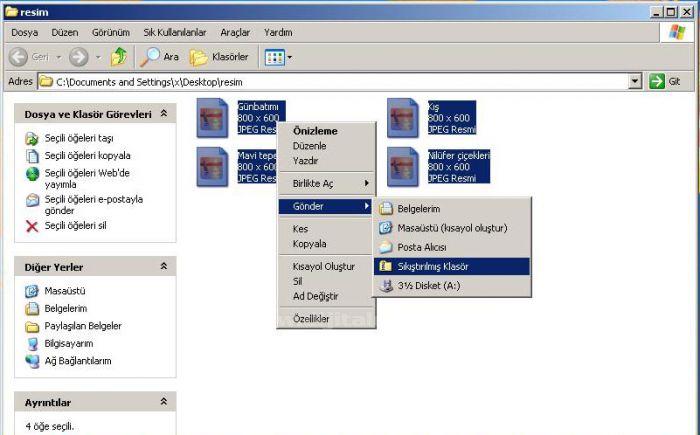Click Özellikler in the context menu
The width and height of the screenshot is (700, 435).
tap(310, 318)
